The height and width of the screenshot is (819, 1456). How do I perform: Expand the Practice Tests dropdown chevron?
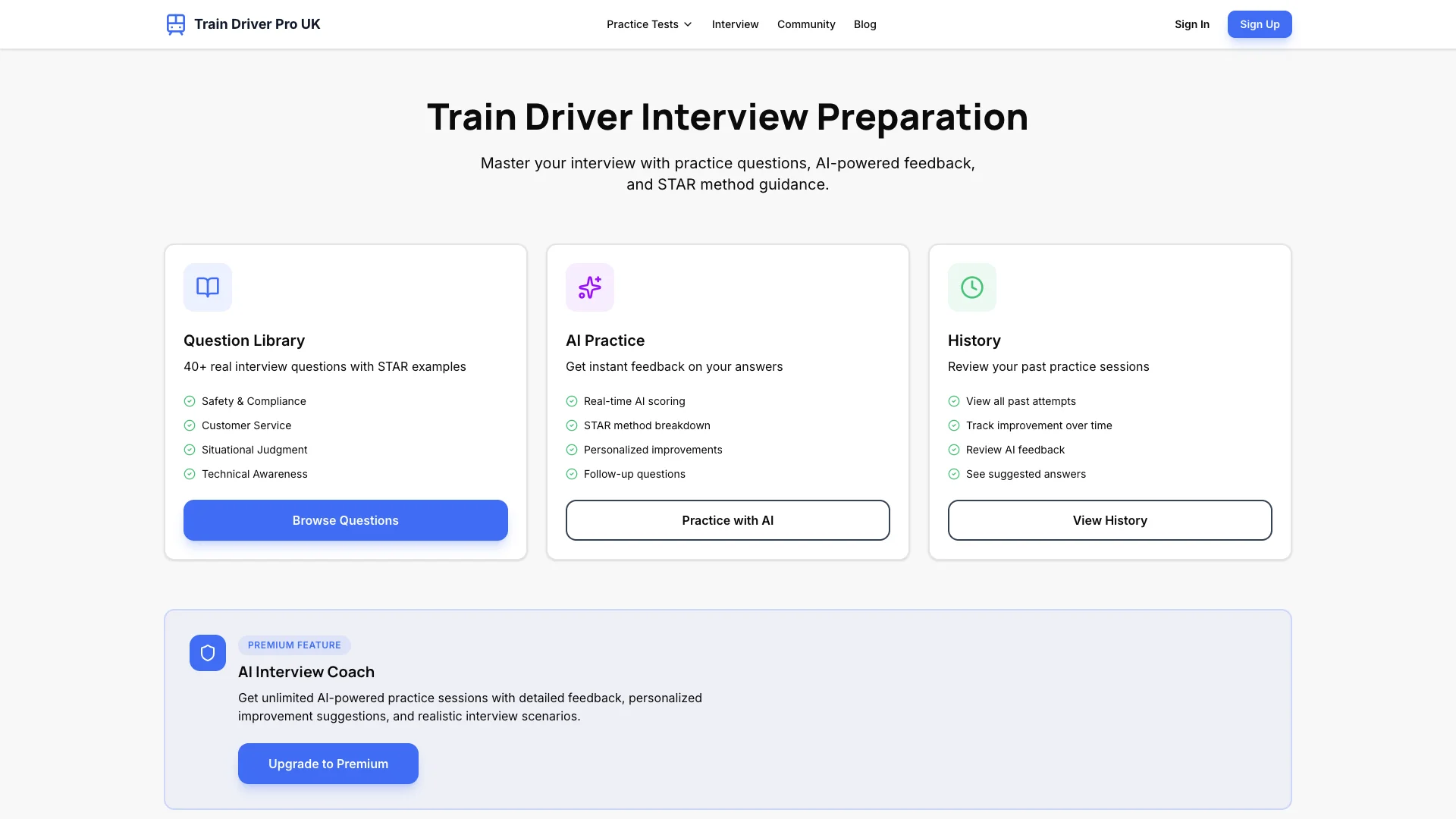(x=688, y=24)
